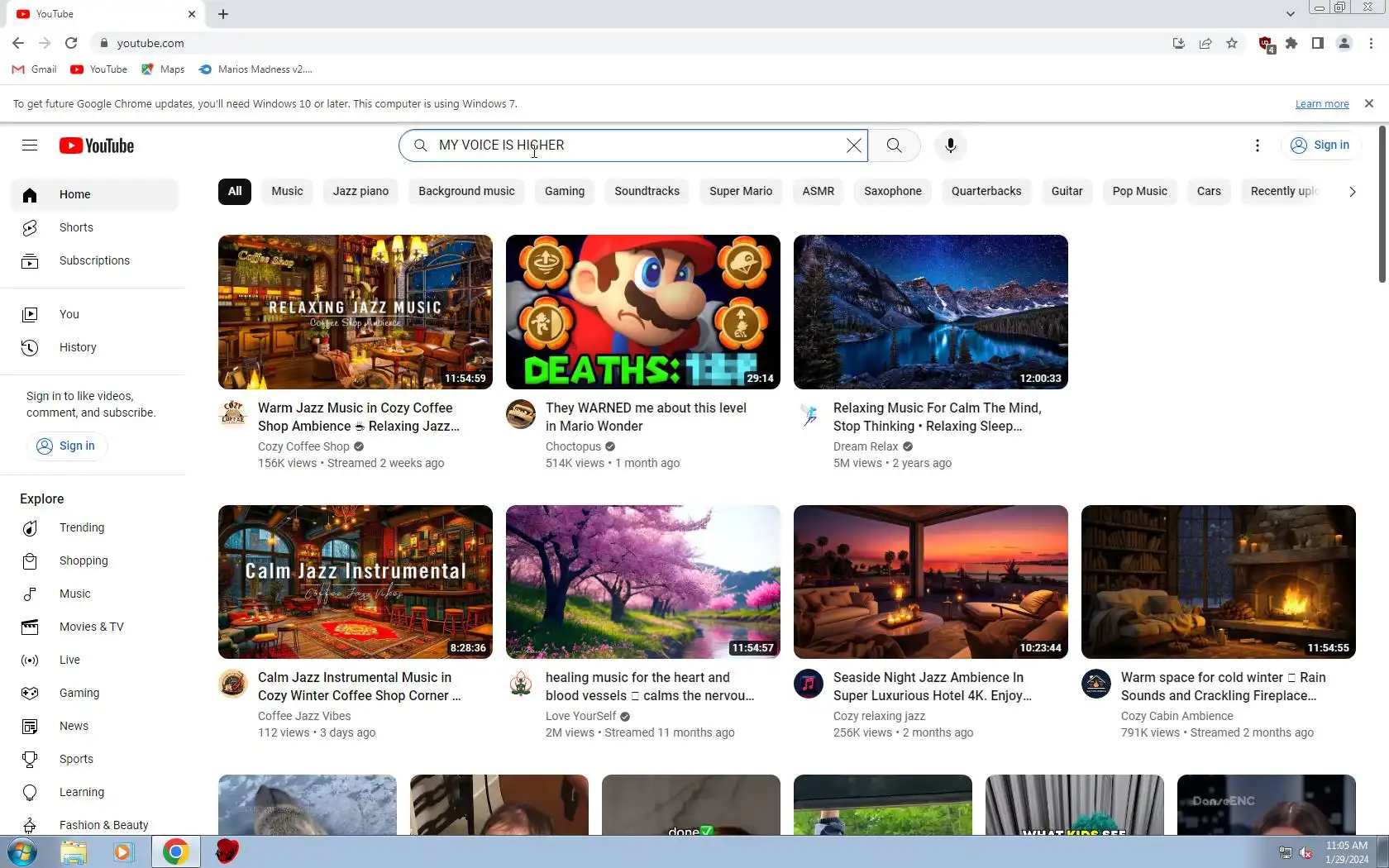Select the Saxophone chip
The image size is (1389, 868).
[893, 192]
